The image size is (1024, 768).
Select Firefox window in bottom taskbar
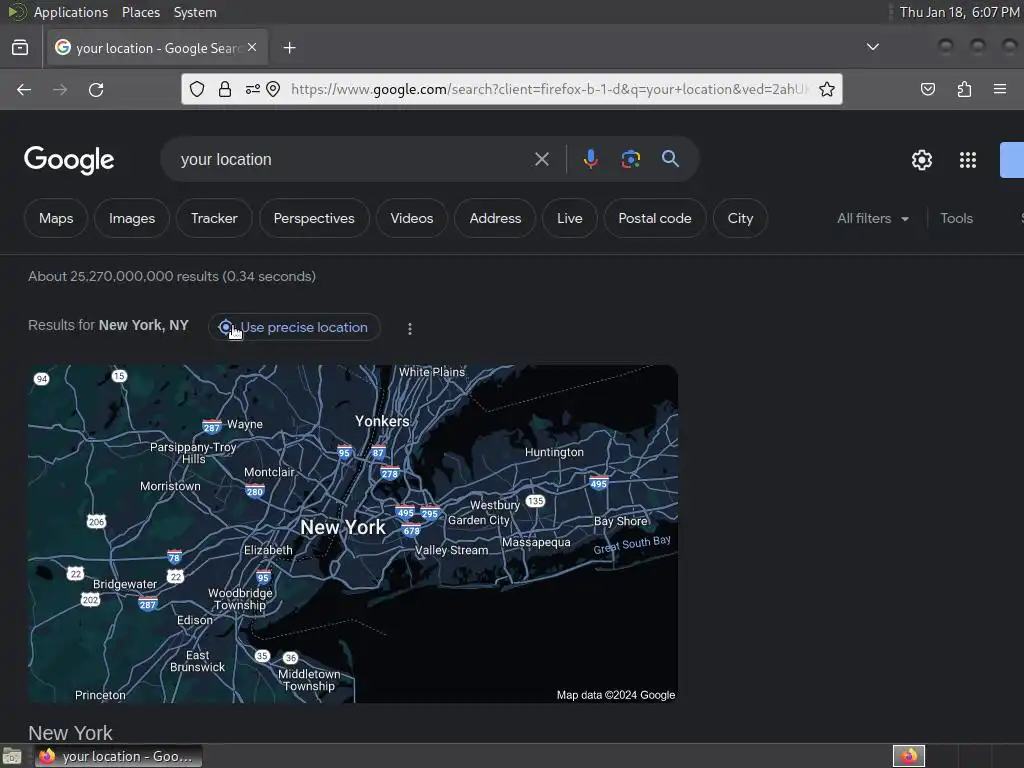[119, 756]
